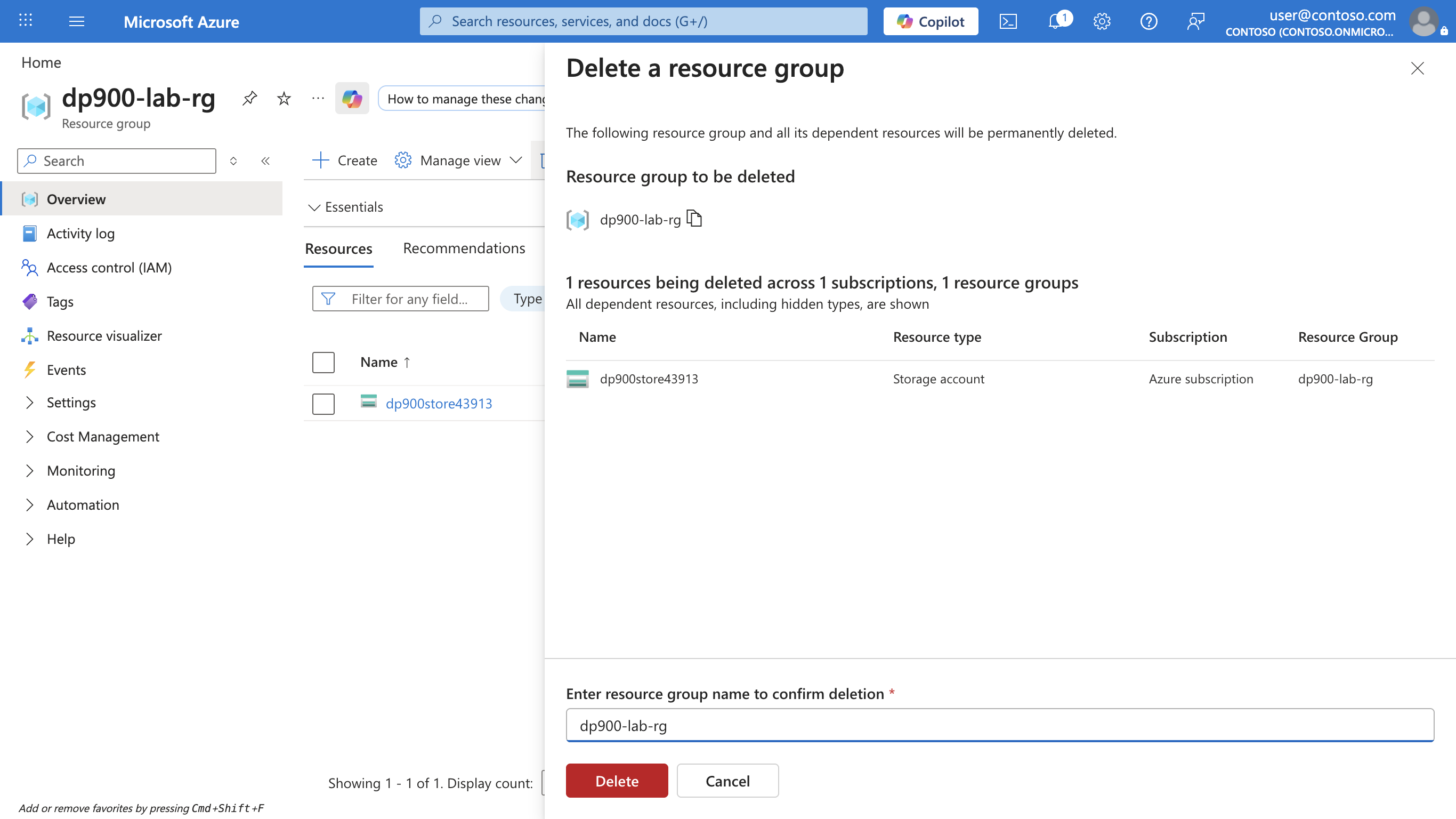The width and height of the screenshot is (1456, 819).
Task: Collapse the Essentials section
Action: (314, 207)
